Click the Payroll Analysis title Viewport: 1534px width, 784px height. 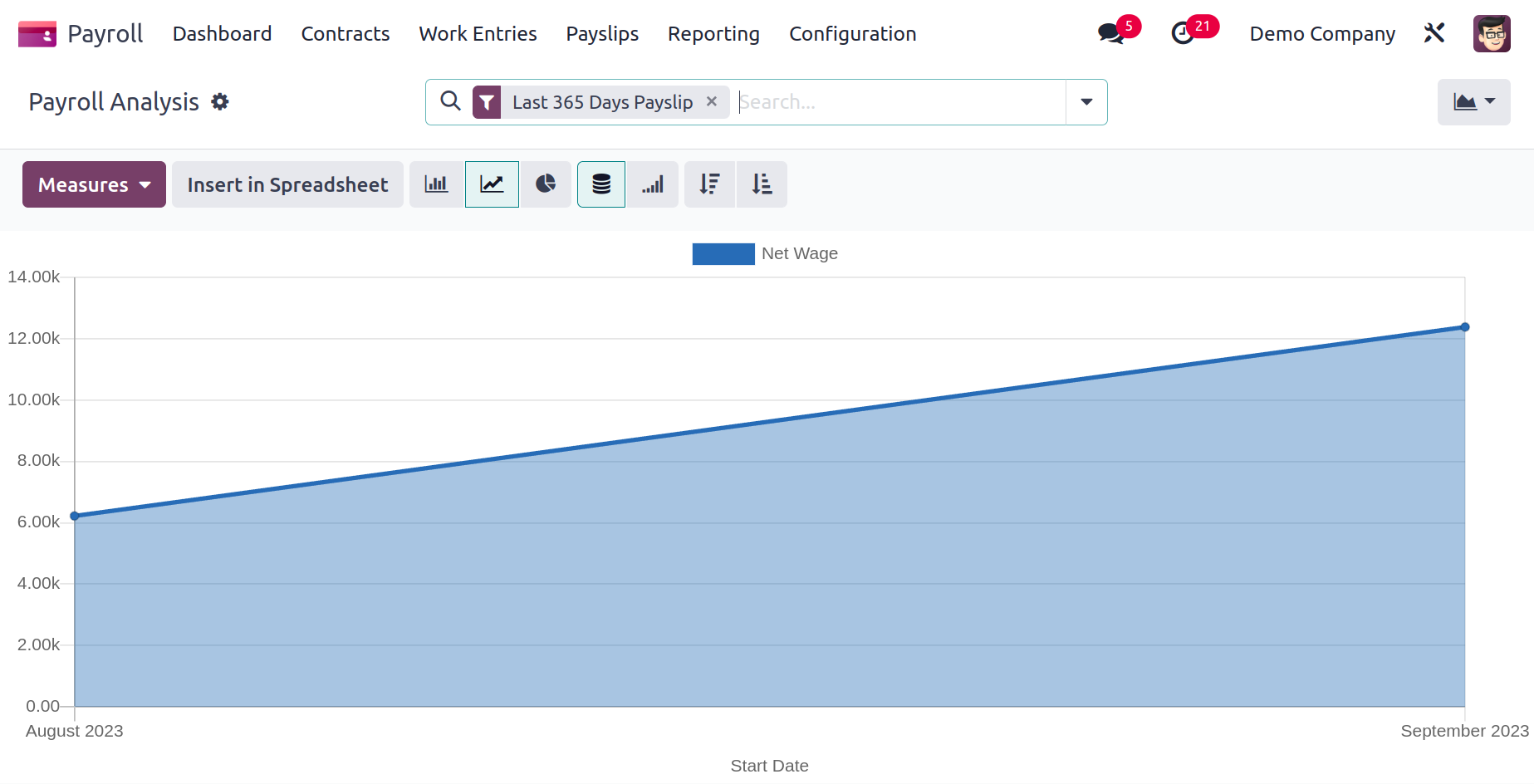[114, 101]
